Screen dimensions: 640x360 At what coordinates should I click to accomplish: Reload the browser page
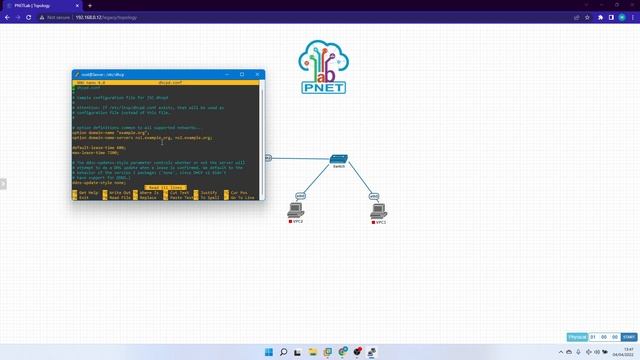point(29,18)
